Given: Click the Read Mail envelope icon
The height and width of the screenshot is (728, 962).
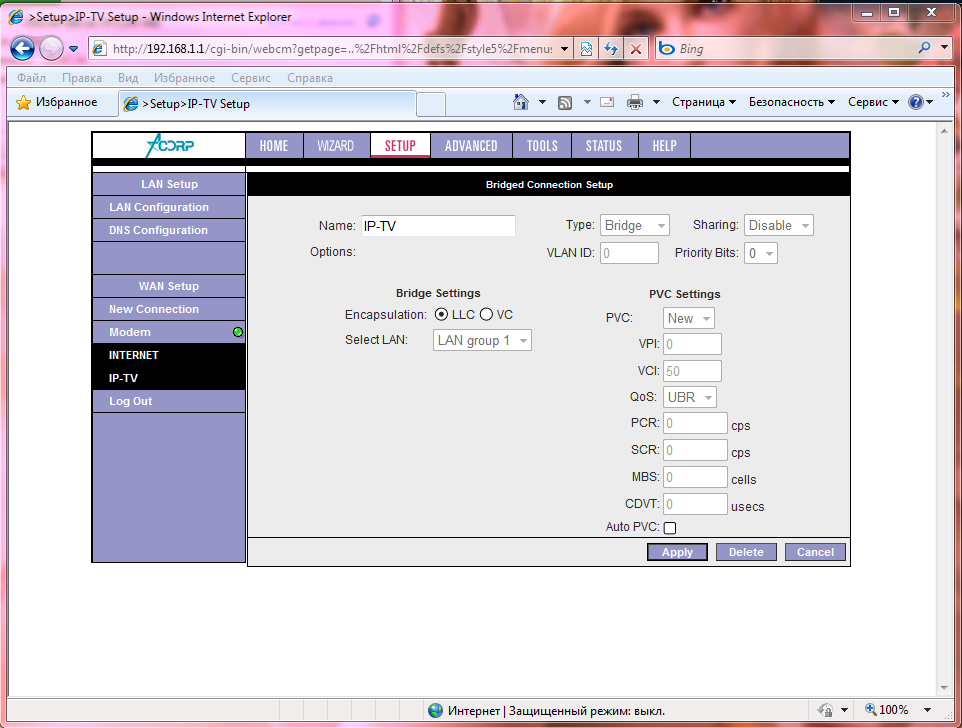Looking at the screenshot, I should pyautogui.click(x=606, y=102).
